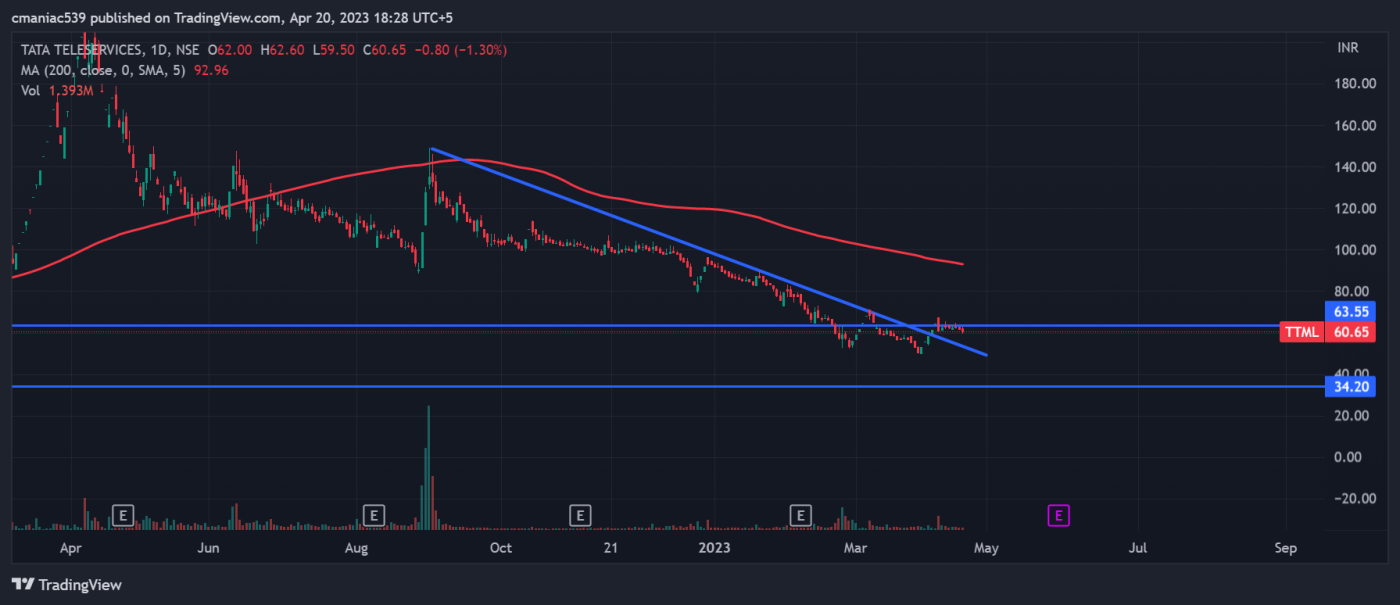Click the earnings E marker near April
1400x605 pixels.
(122, 515)
